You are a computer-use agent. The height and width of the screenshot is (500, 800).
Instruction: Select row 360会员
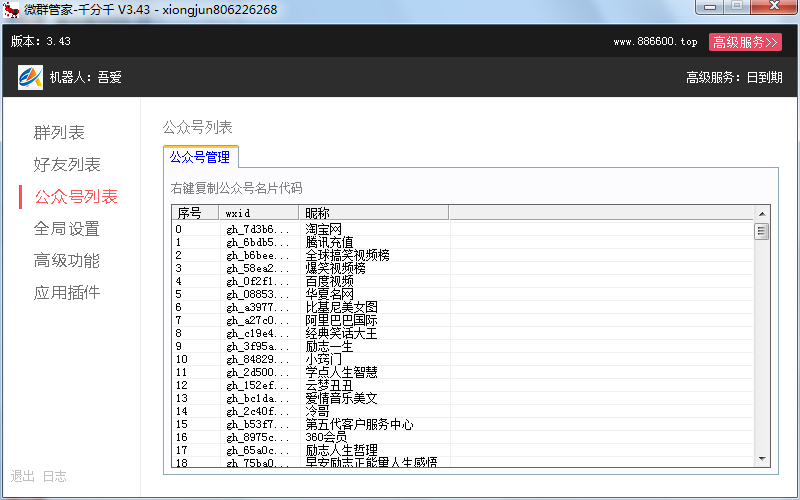(463, 438)
